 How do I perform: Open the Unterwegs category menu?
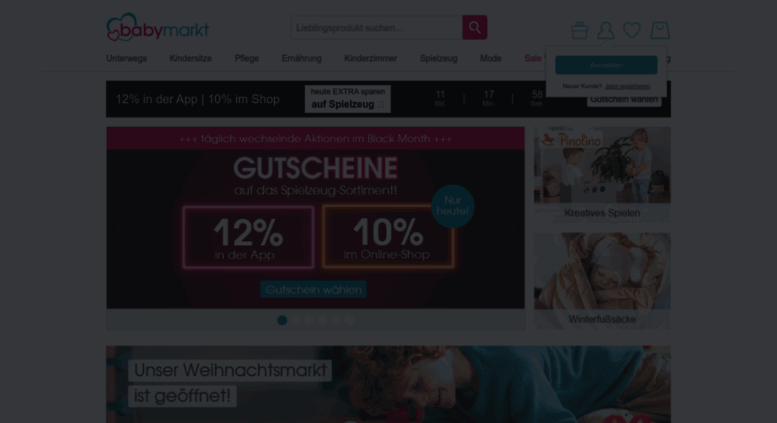126,58
